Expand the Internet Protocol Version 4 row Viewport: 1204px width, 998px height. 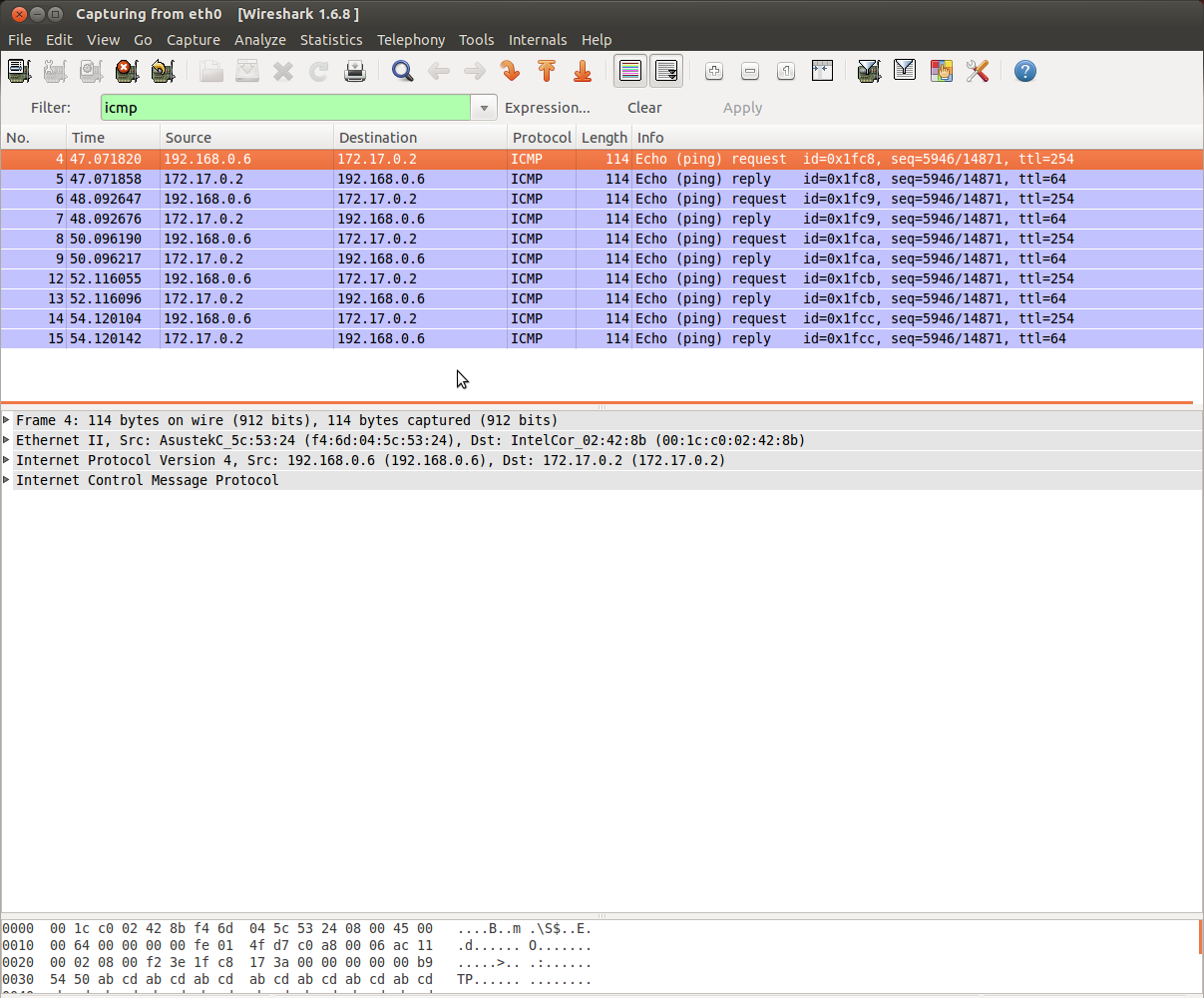[x=7, y=460]
